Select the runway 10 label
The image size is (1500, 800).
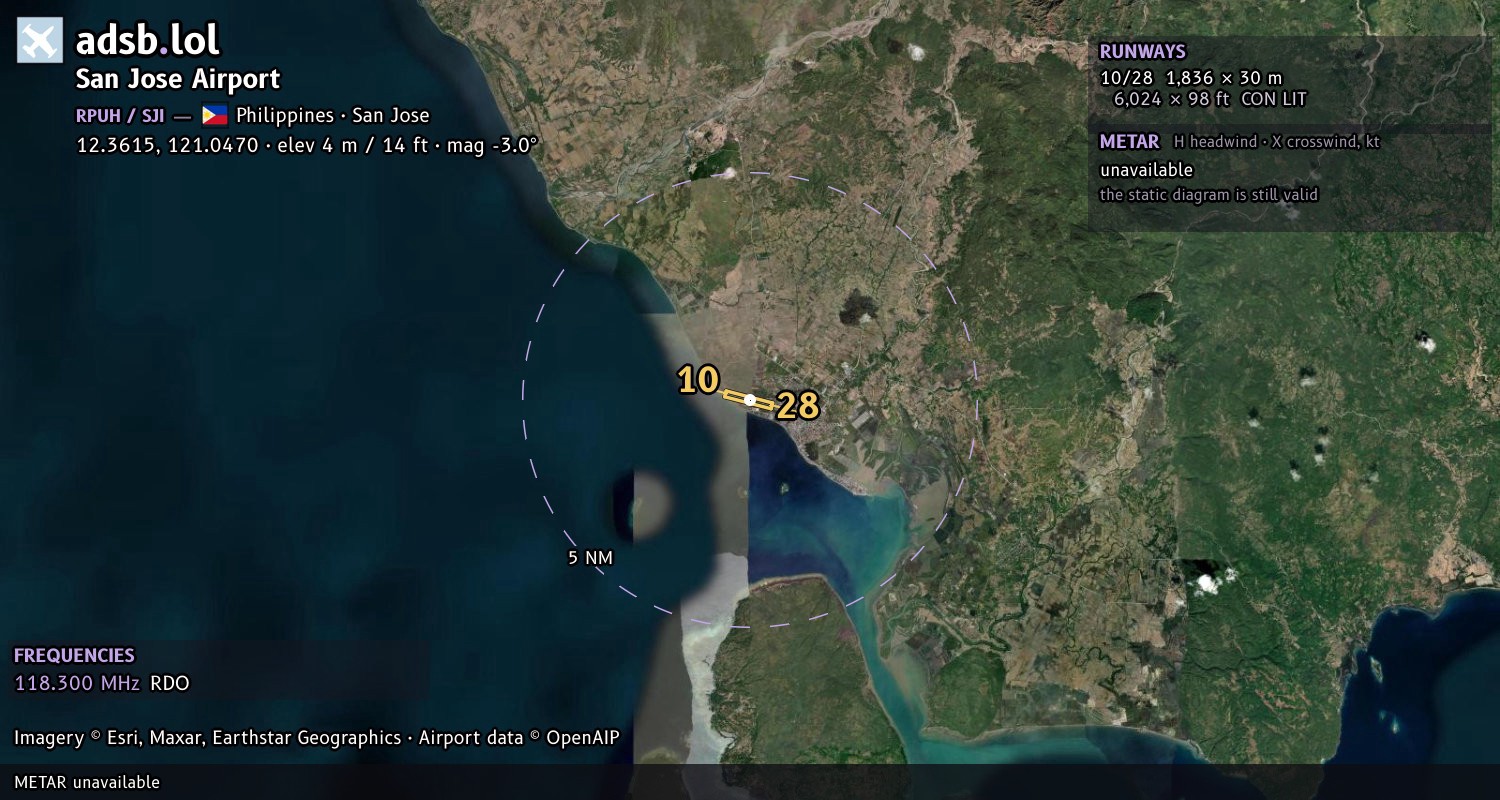tap(698, 380)
